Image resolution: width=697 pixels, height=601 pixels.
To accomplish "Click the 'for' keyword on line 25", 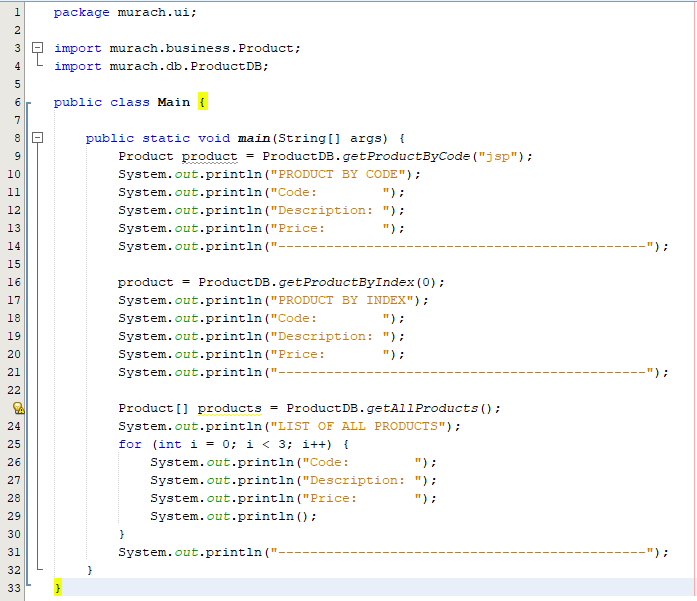I will (x=130, y=444).
